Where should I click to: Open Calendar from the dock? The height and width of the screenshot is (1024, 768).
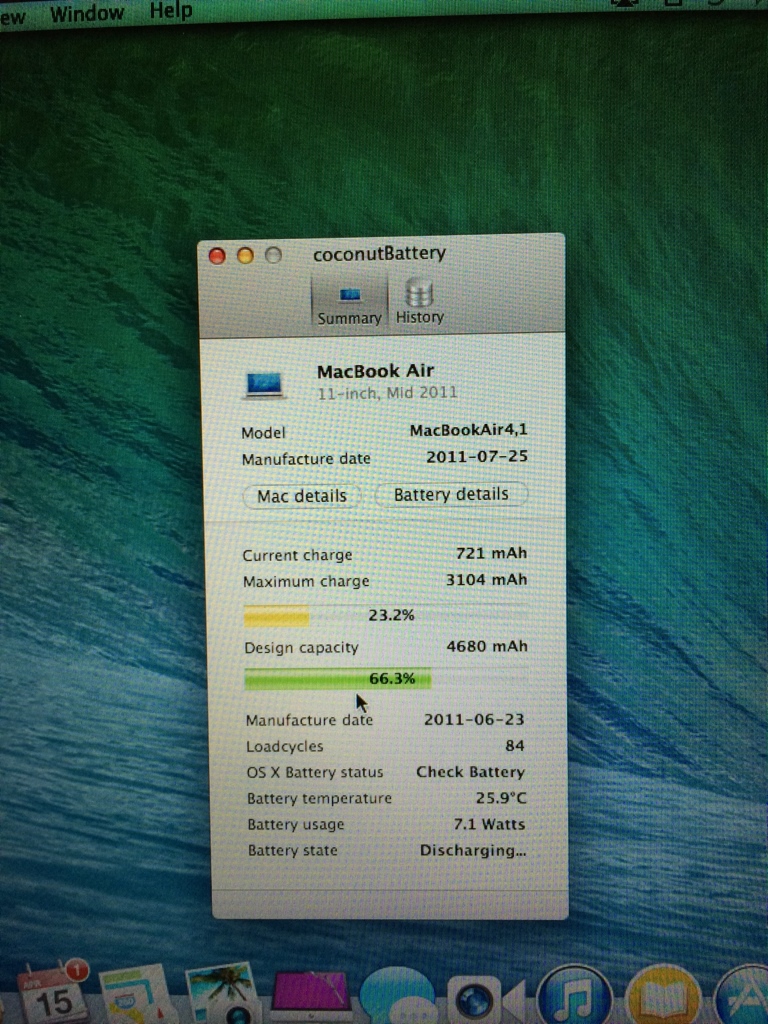pyautogui.click(x=54, y=993)
